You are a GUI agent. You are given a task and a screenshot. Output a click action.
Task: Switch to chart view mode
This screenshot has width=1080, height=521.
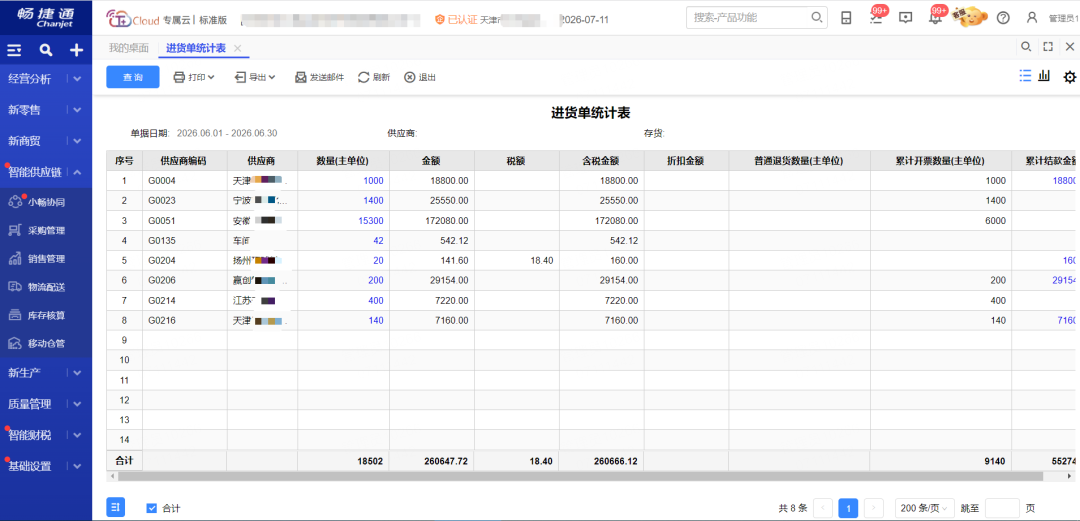(x=1044, y=76)
